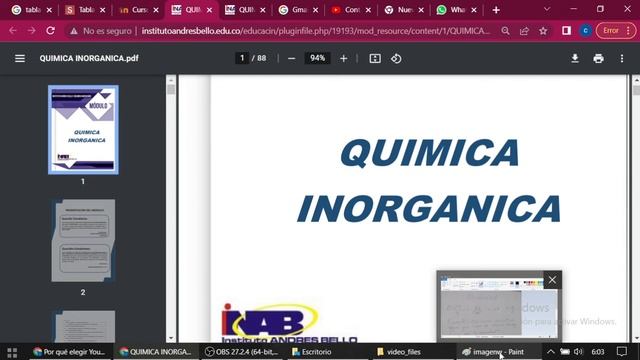Open the volume control icon
This screenshot has height=360, width=640.
[x=578, y=352]
